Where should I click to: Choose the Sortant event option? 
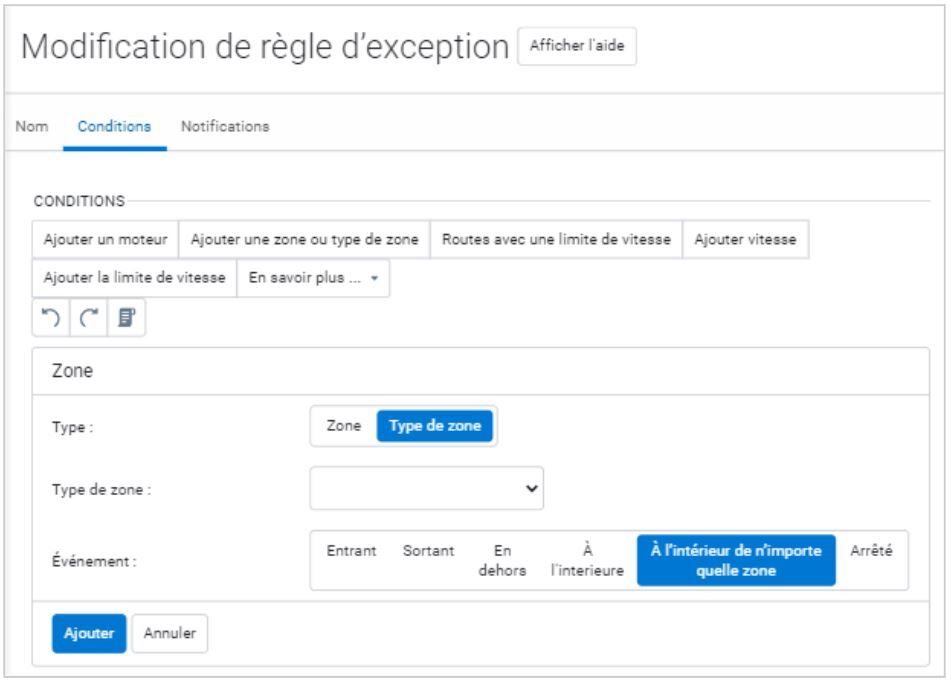click(x=428, y=550)
